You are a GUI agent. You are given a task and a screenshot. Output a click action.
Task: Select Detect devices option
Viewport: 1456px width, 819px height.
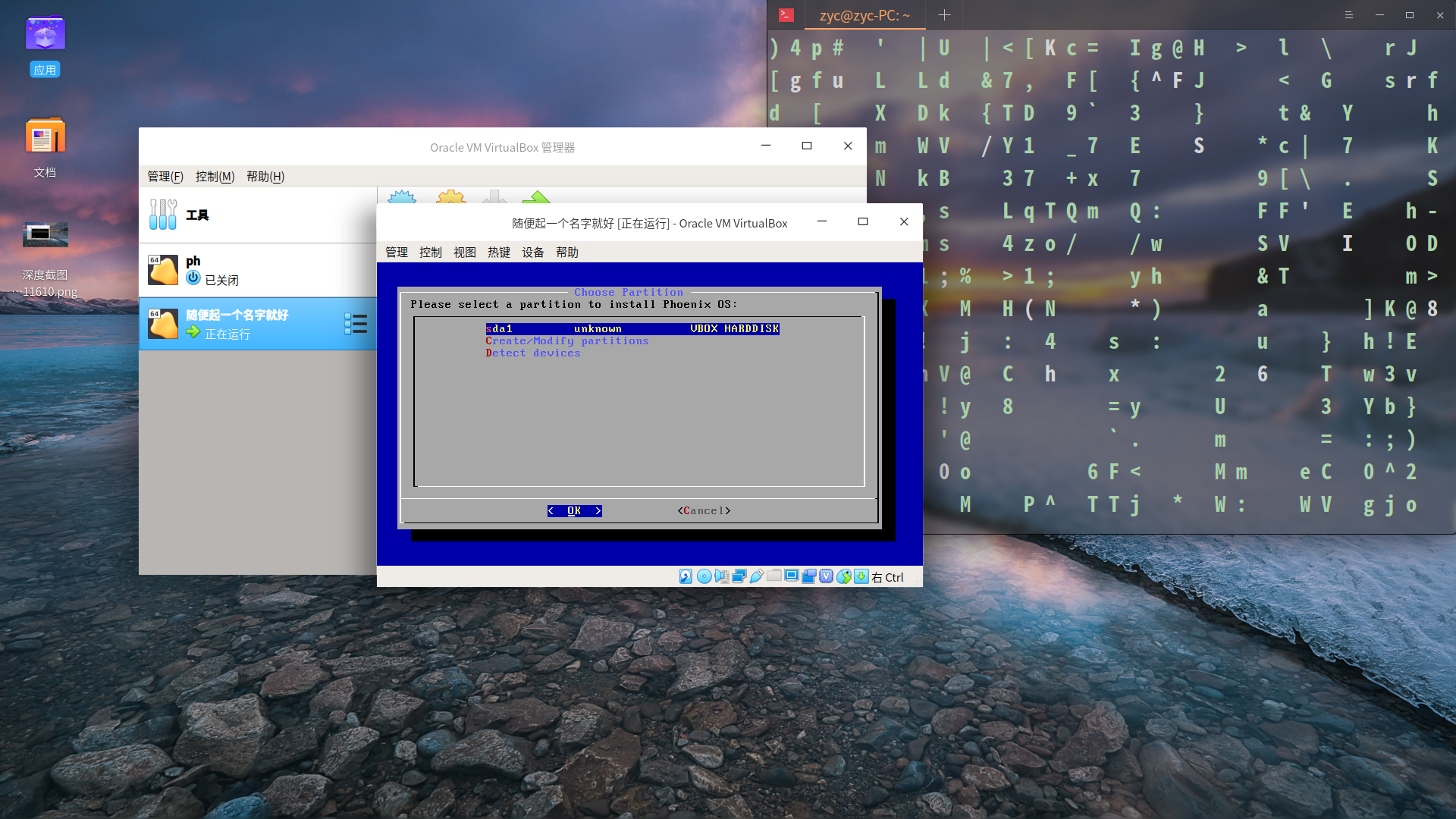(x=533, y=352)
